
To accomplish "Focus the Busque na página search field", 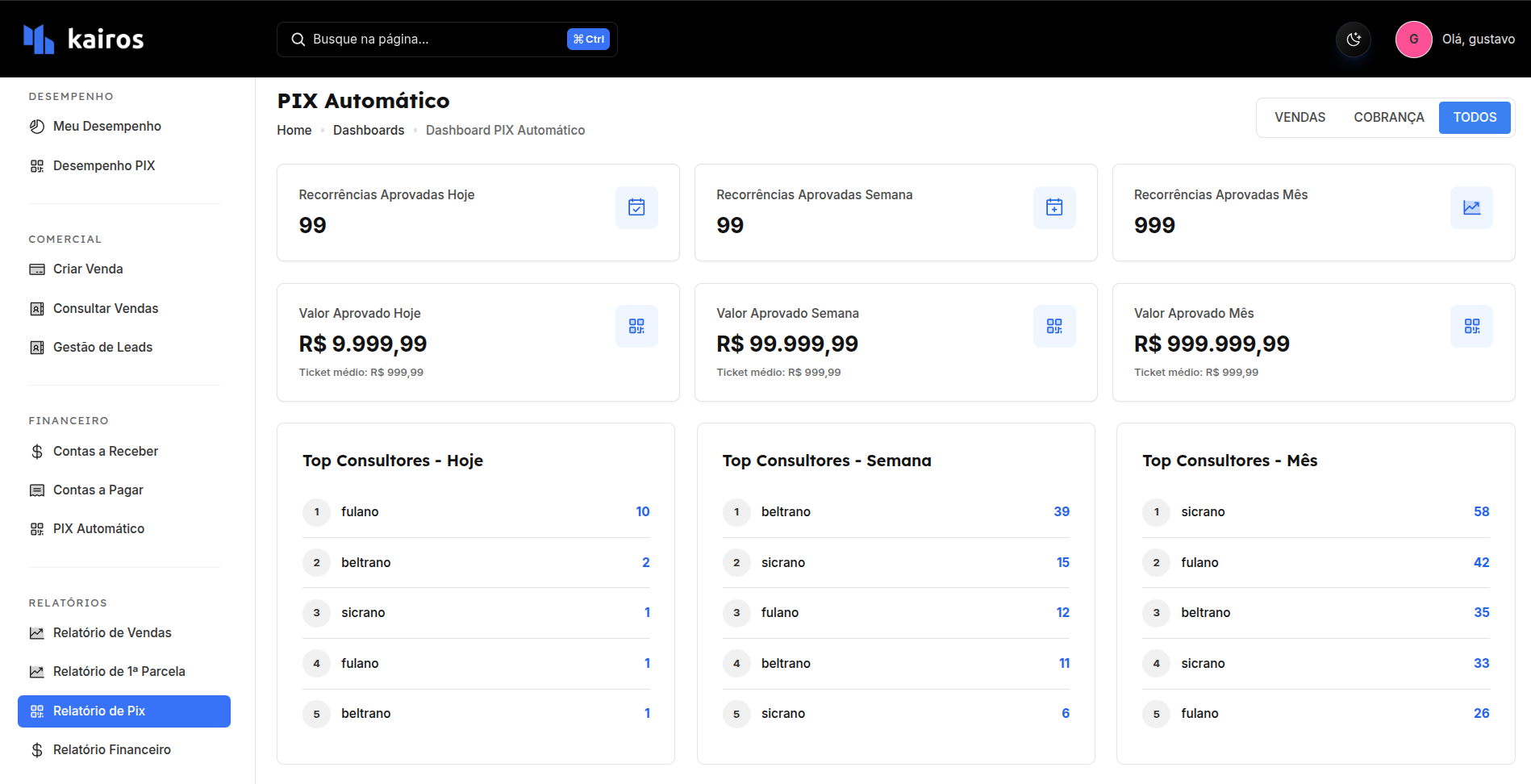I will click(436, 40).
